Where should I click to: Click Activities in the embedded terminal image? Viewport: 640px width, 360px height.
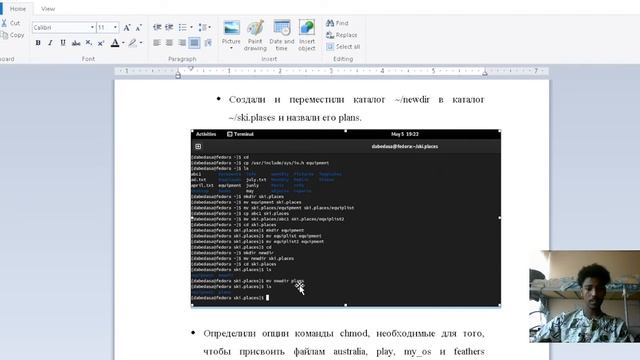click(x=206, y=134)
